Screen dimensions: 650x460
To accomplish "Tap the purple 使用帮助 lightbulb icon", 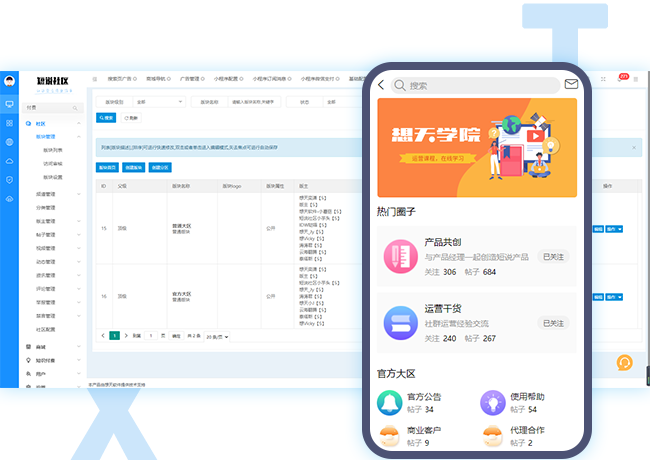I will (493, 402).
